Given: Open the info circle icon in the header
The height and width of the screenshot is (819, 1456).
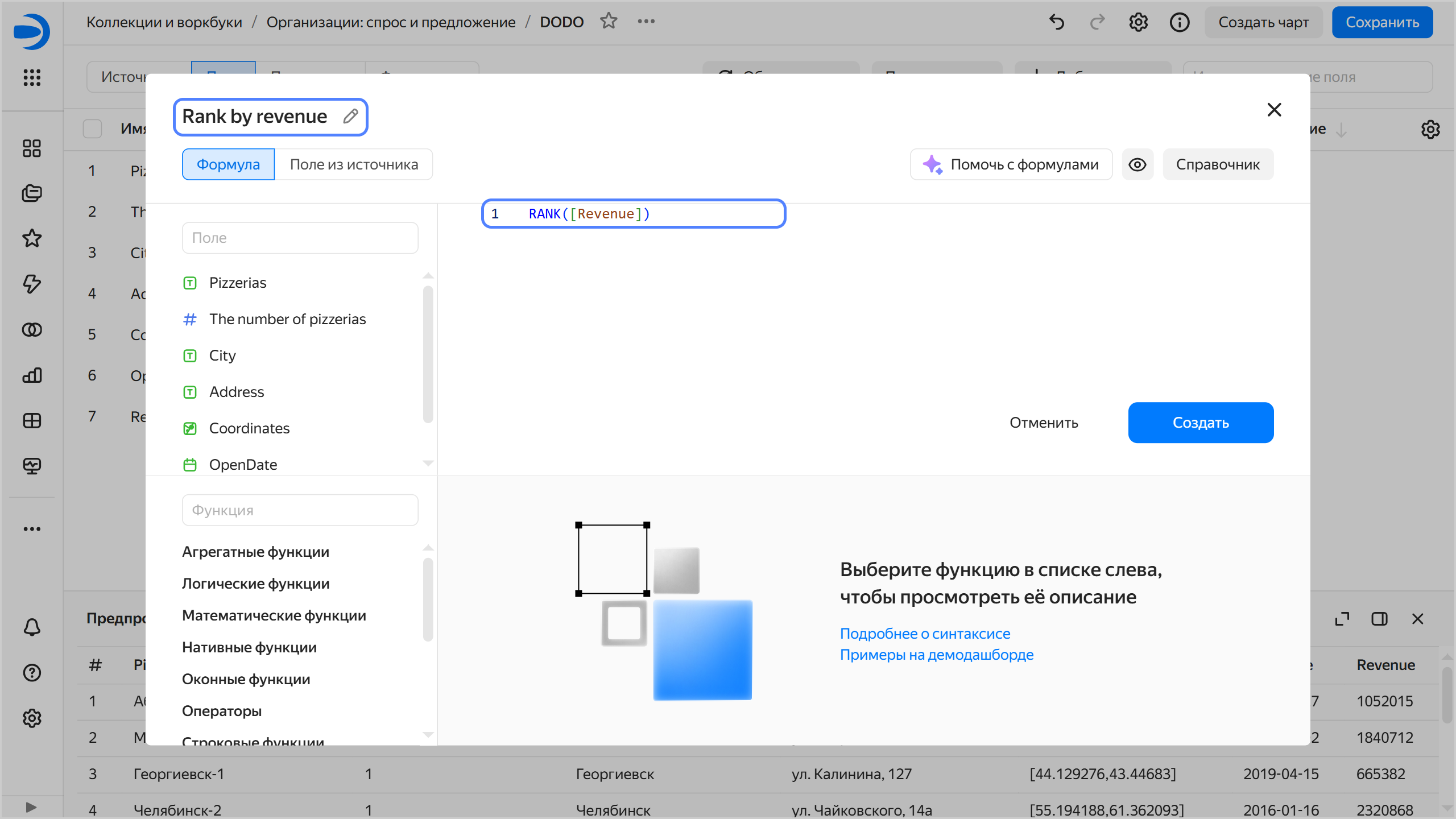Looking at the screenshot, I should [x=1179, y=22].
